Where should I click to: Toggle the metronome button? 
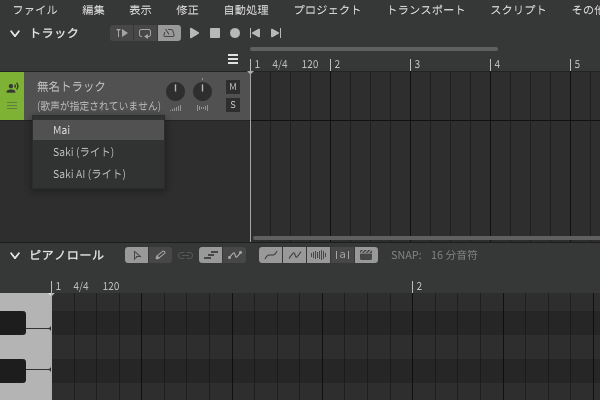(x=169, y=33)
